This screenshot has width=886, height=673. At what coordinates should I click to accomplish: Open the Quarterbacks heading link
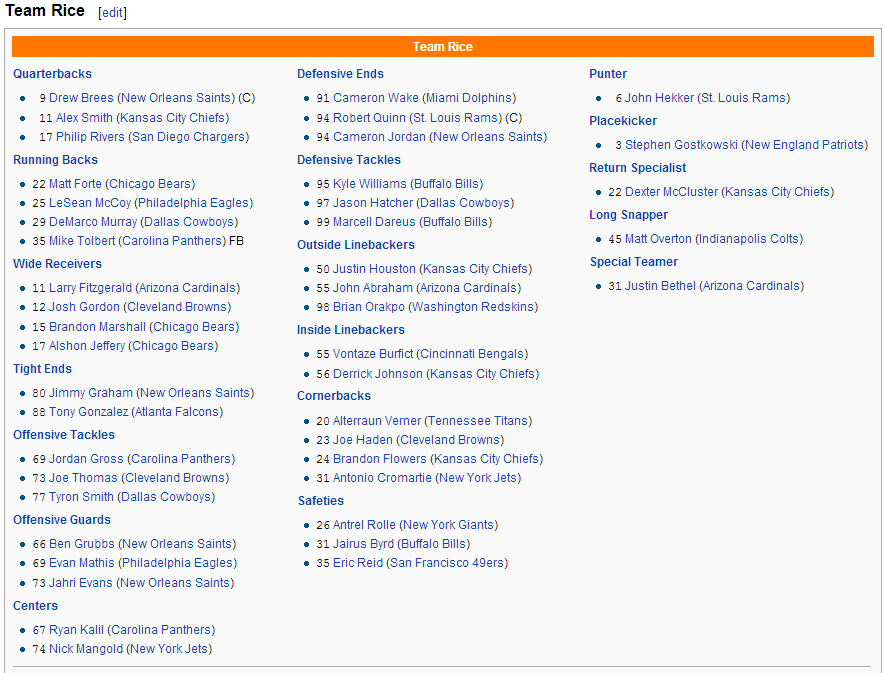click(x=53, y=74)
